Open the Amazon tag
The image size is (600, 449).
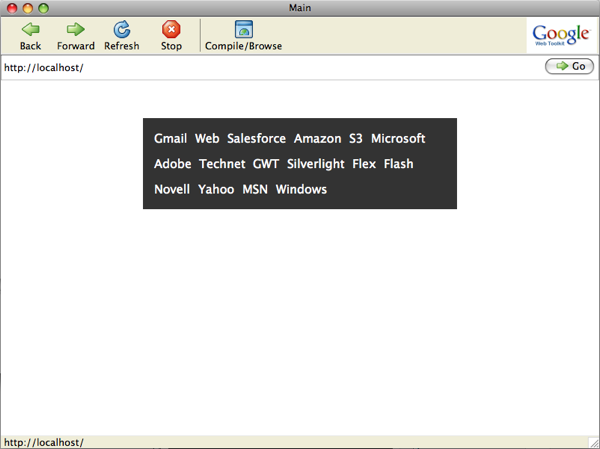click(x=318, y=139)
